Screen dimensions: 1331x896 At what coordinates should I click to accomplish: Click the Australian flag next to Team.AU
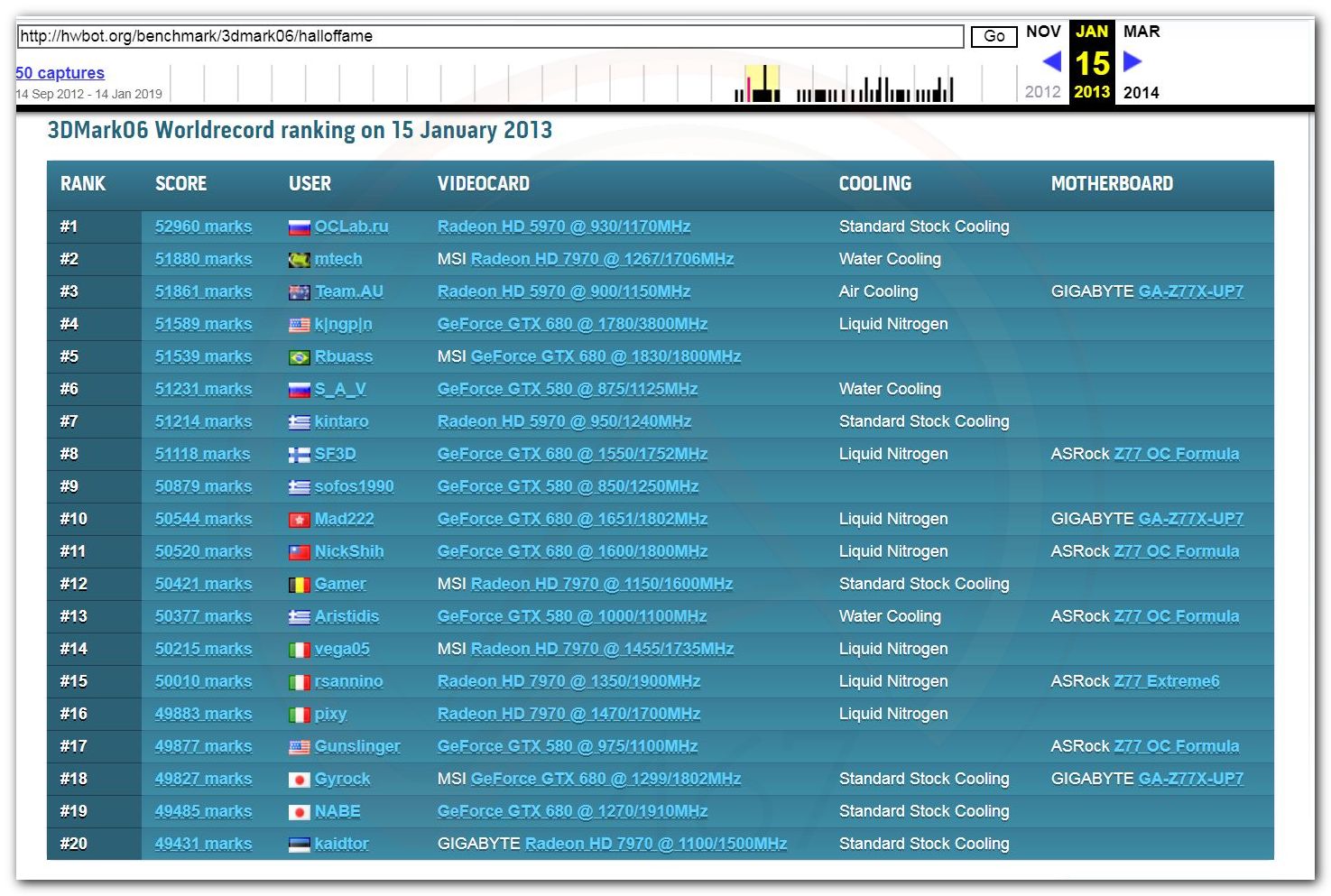[299, 292]
